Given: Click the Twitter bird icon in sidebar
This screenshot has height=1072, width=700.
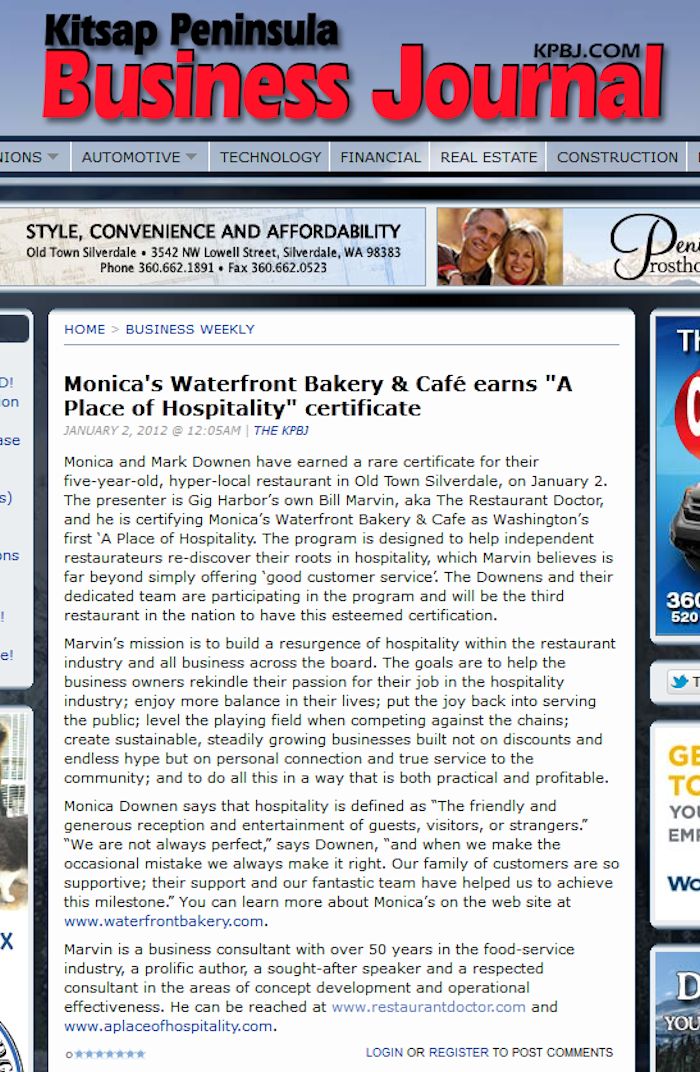Looking at the screenshot, I should tap(682, 682).
